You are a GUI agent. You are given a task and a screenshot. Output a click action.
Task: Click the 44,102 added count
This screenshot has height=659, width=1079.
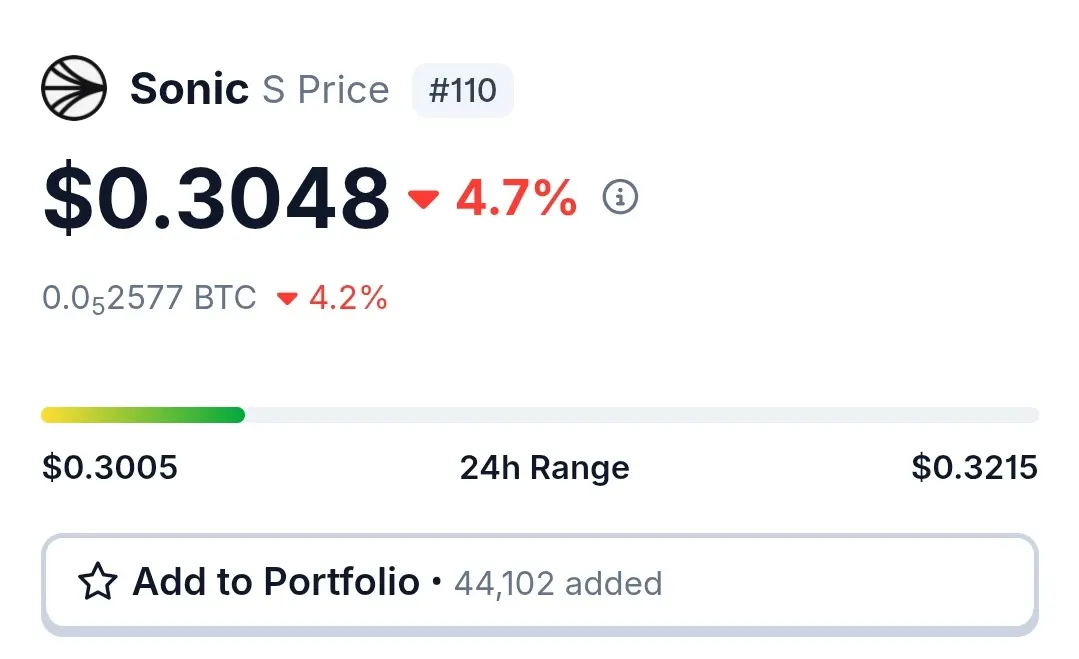pyautogui.click(x=558, y=584)
